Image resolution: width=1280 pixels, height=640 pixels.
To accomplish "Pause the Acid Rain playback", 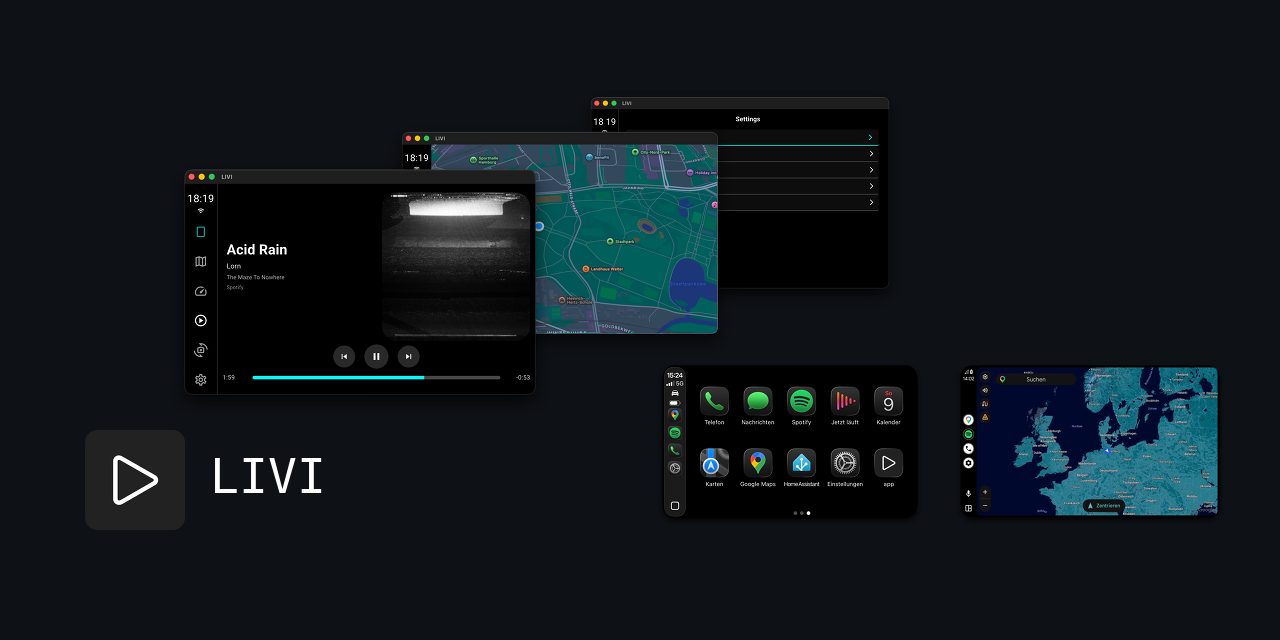I will [x=376, y=356].
